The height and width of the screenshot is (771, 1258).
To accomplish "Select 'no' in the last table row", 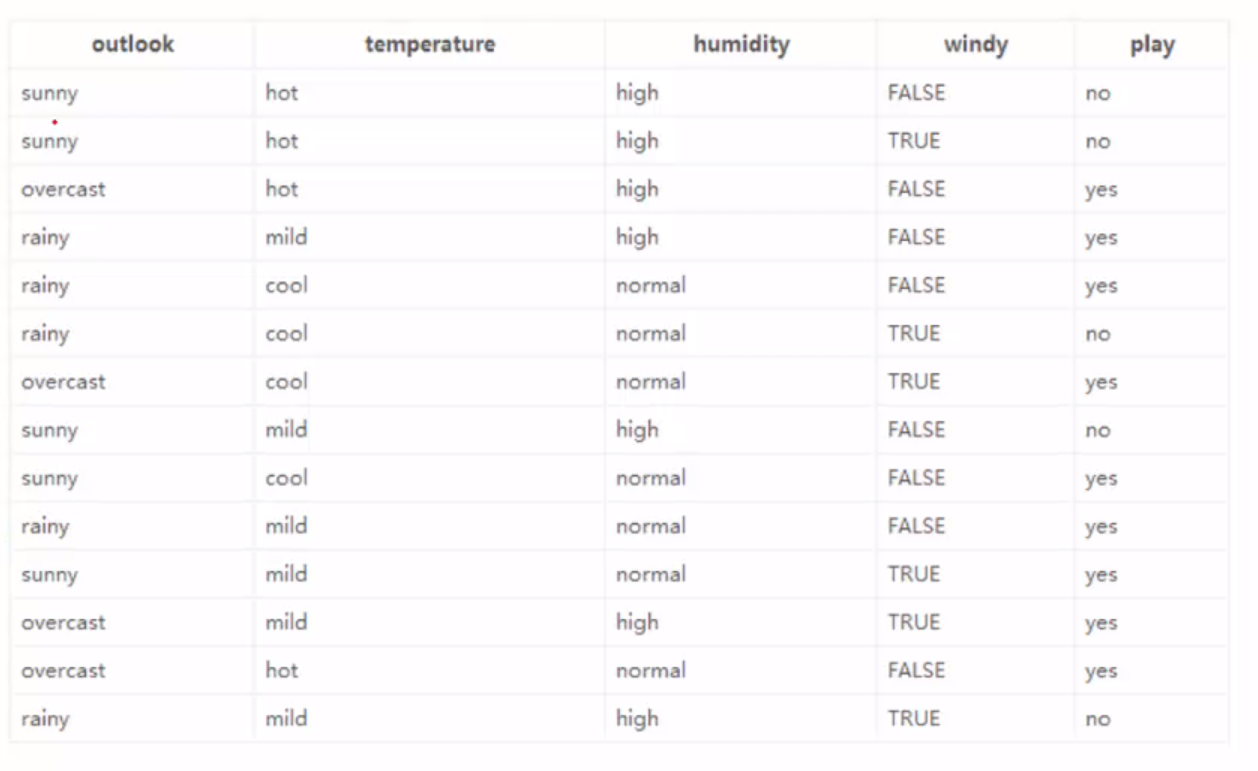I will coord(1098,719).
